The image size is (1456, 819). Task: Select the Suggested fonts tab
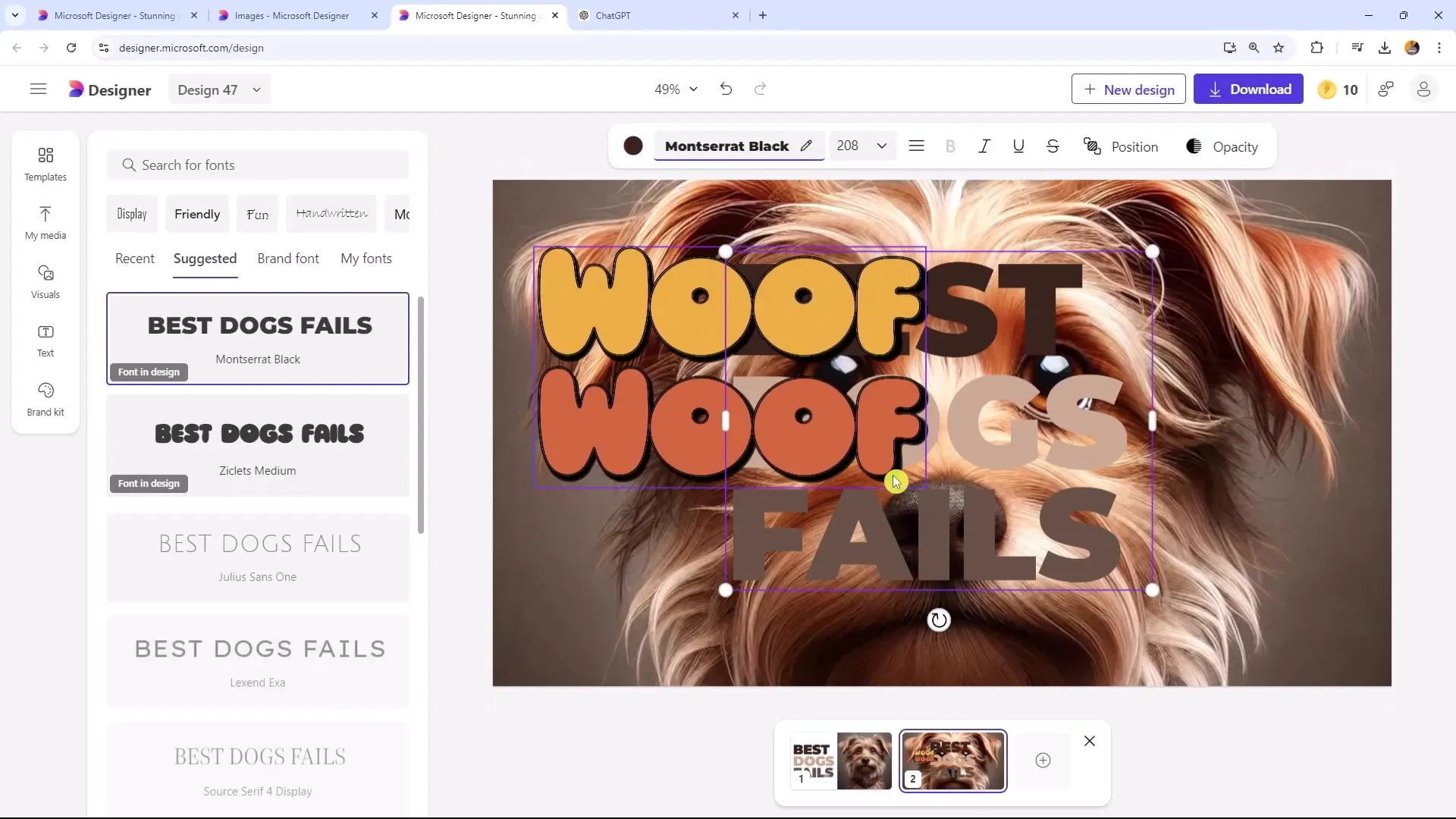(206, 258)
